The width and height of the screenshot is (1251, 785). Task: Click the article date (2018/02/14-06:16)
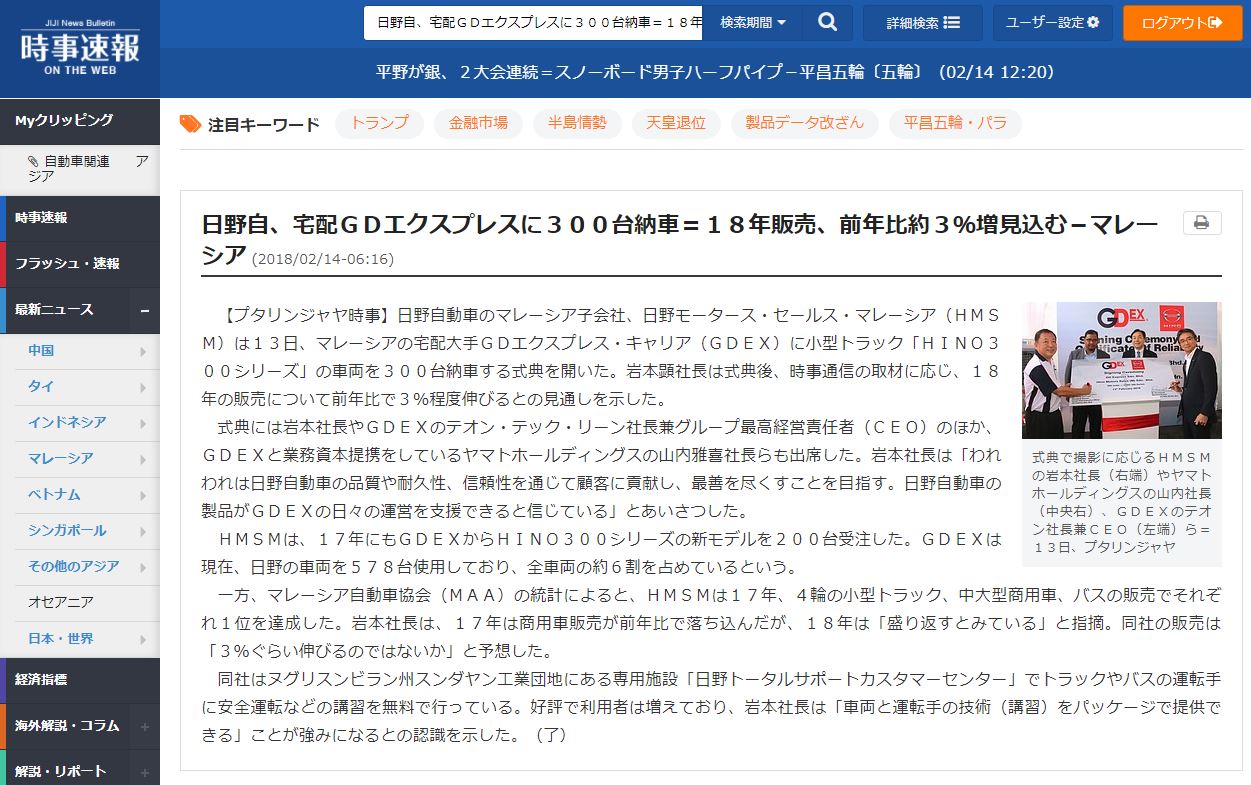(x=323, y=259)
